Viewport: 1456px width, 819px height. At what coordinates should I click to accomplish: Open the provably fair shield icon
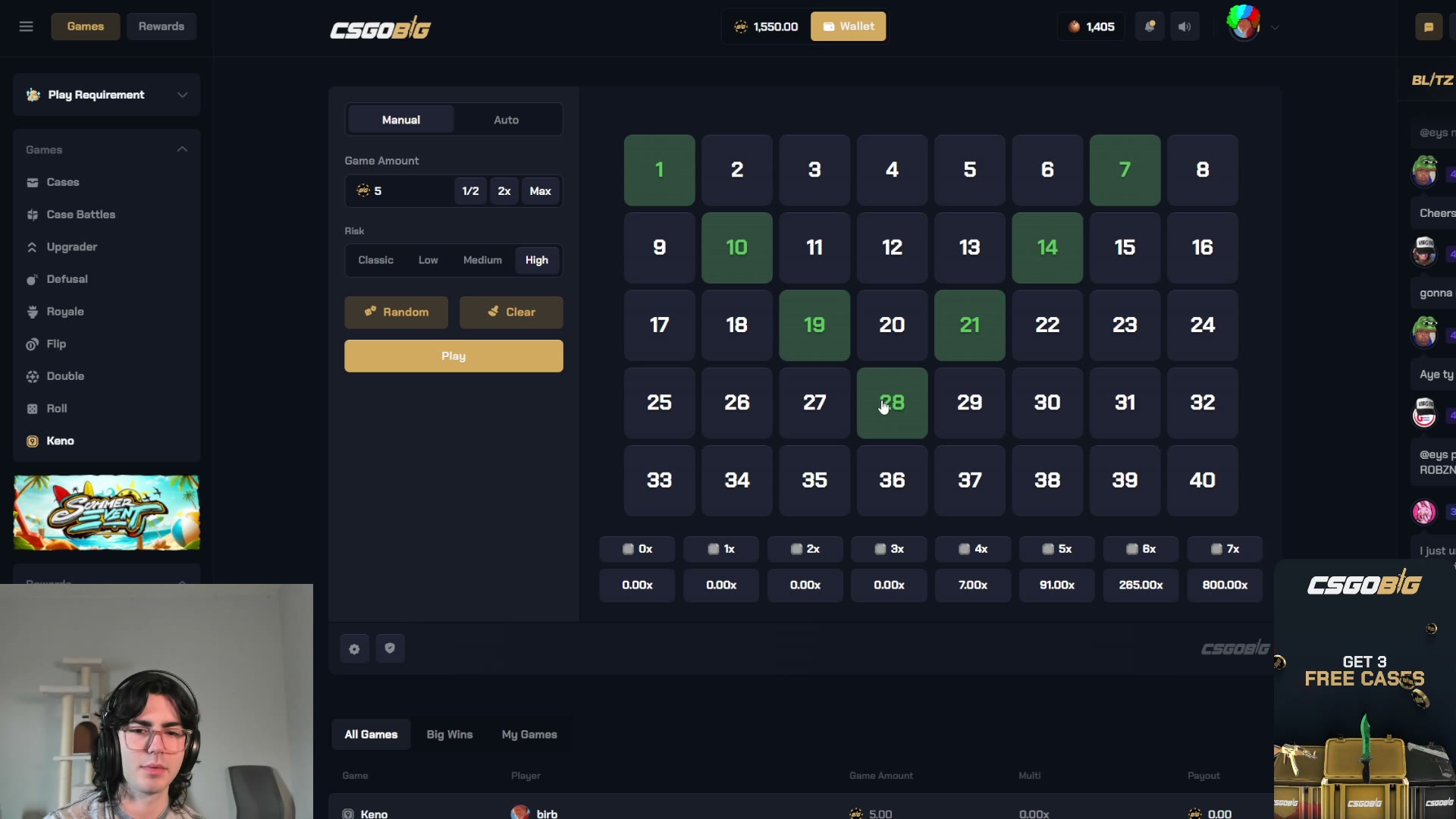click(390, 649)
